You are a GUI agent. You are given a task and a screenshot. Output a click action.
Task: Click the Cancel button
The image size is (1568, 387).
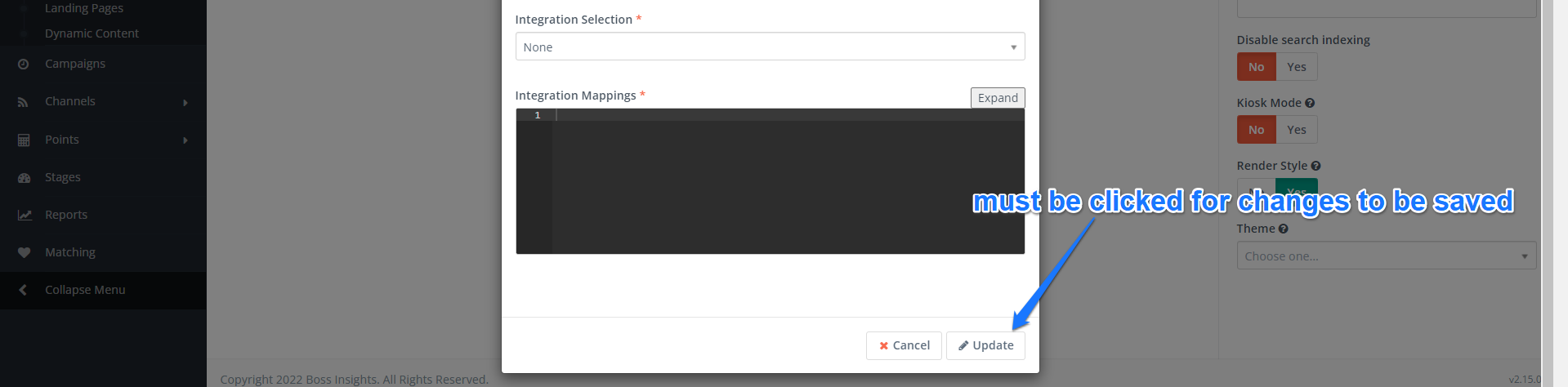point(904,345)
